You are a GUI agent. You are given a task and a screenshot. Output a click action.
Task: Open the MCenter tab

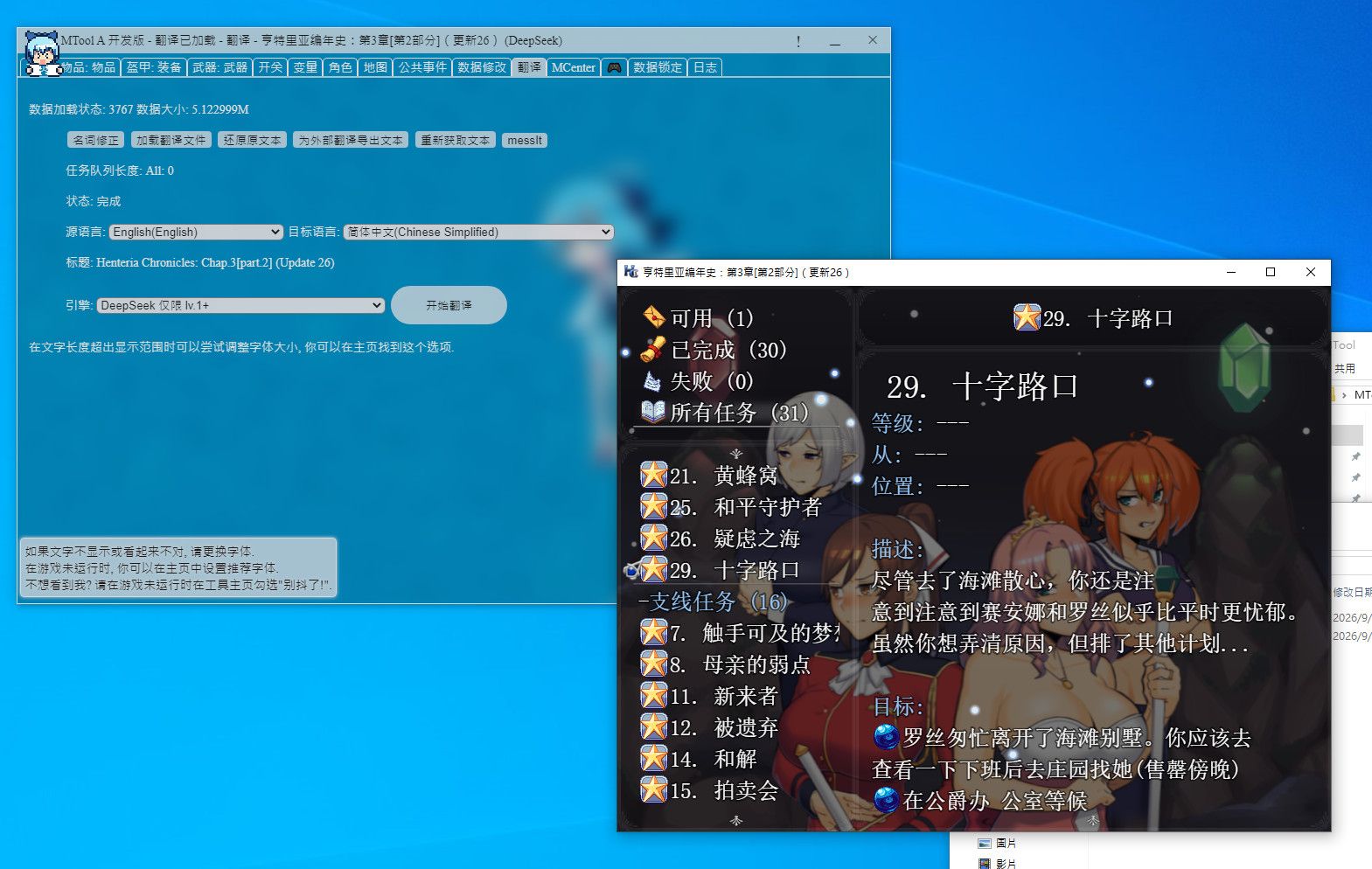(x=574, y=67)
